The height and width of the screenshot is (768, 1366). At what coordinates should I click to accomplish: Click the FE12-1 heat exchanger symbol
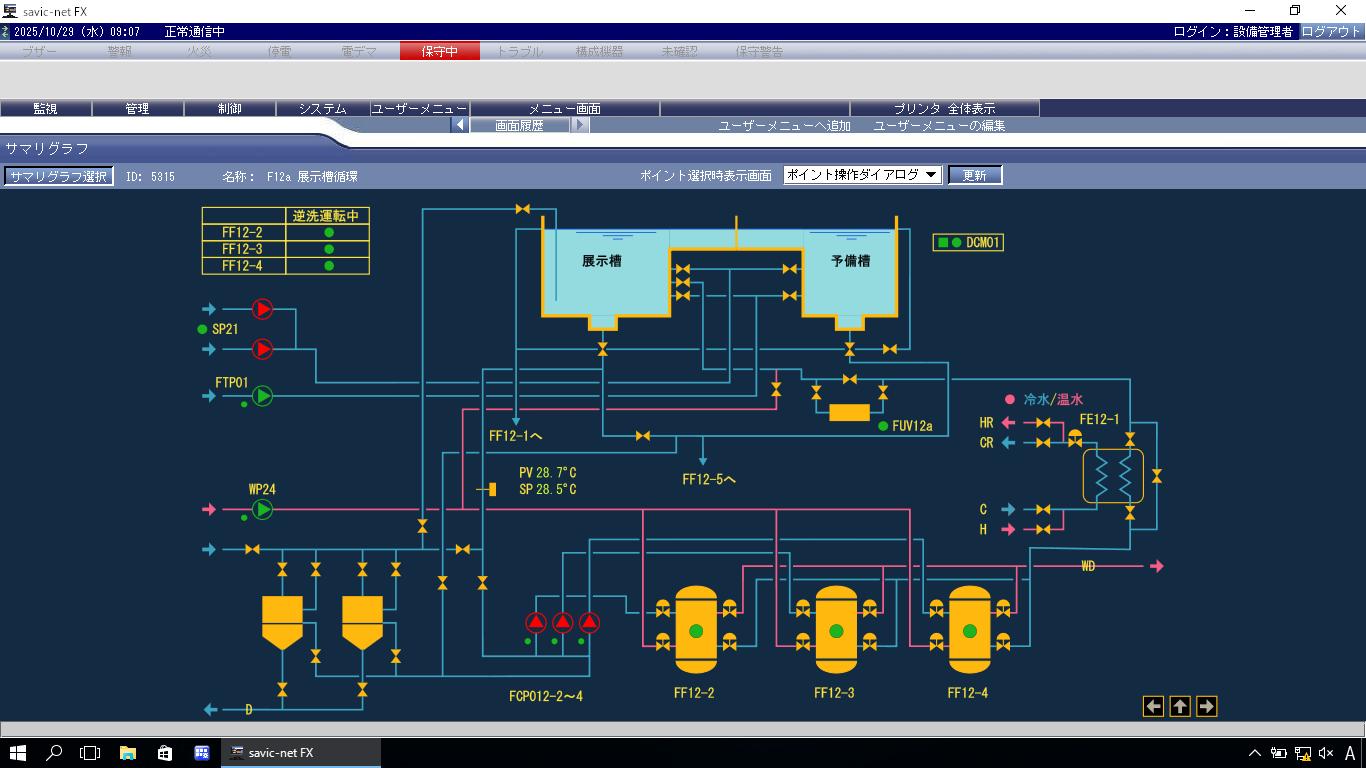(x=1113, y=476)
